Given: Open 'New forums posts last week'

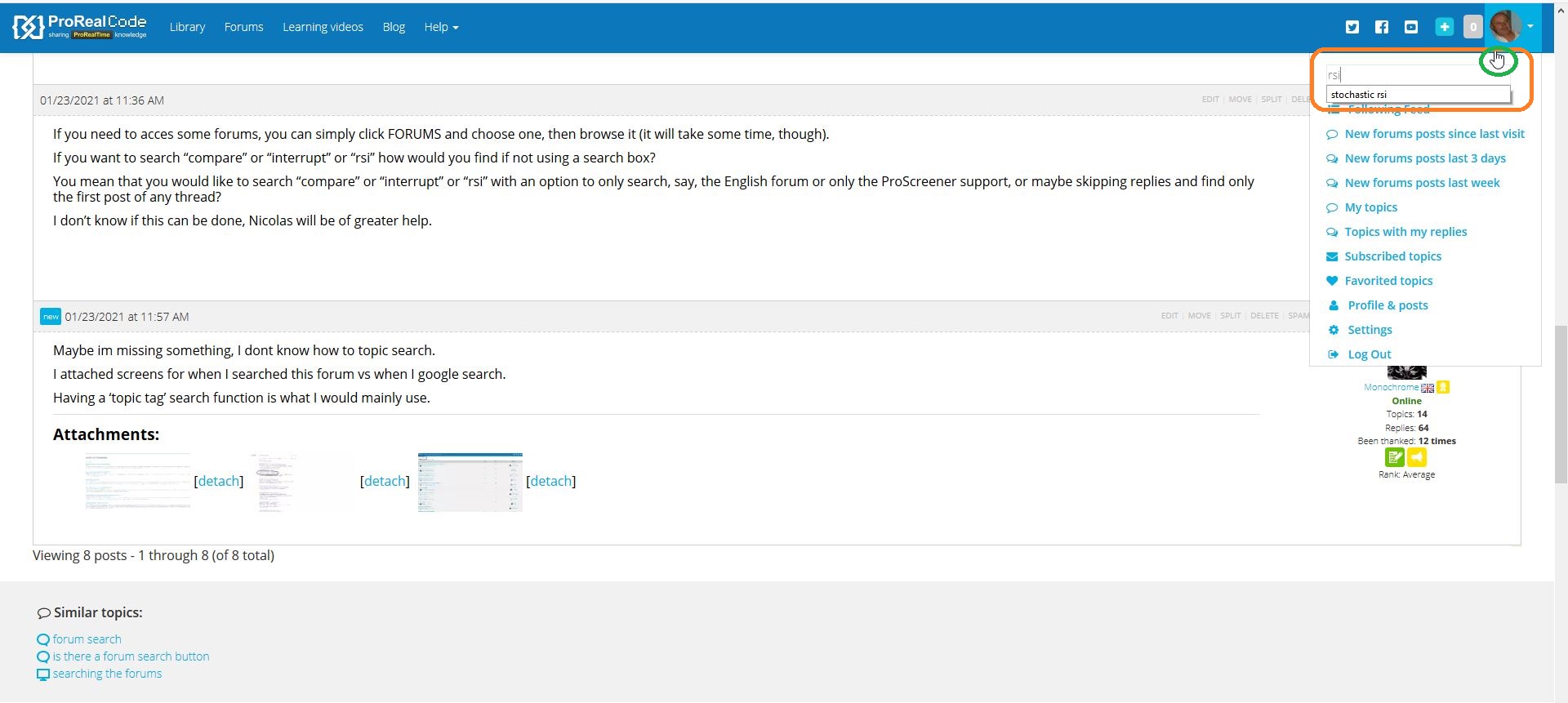Looking at the screenshot, I should 1422,183.
